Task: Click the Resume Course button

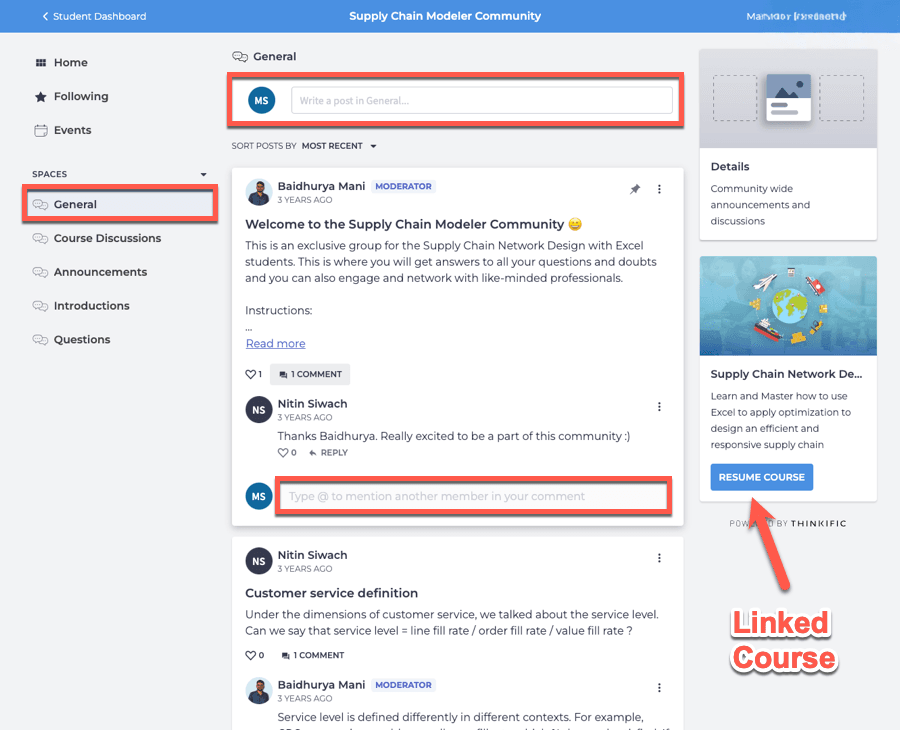Action: [761, 477]
